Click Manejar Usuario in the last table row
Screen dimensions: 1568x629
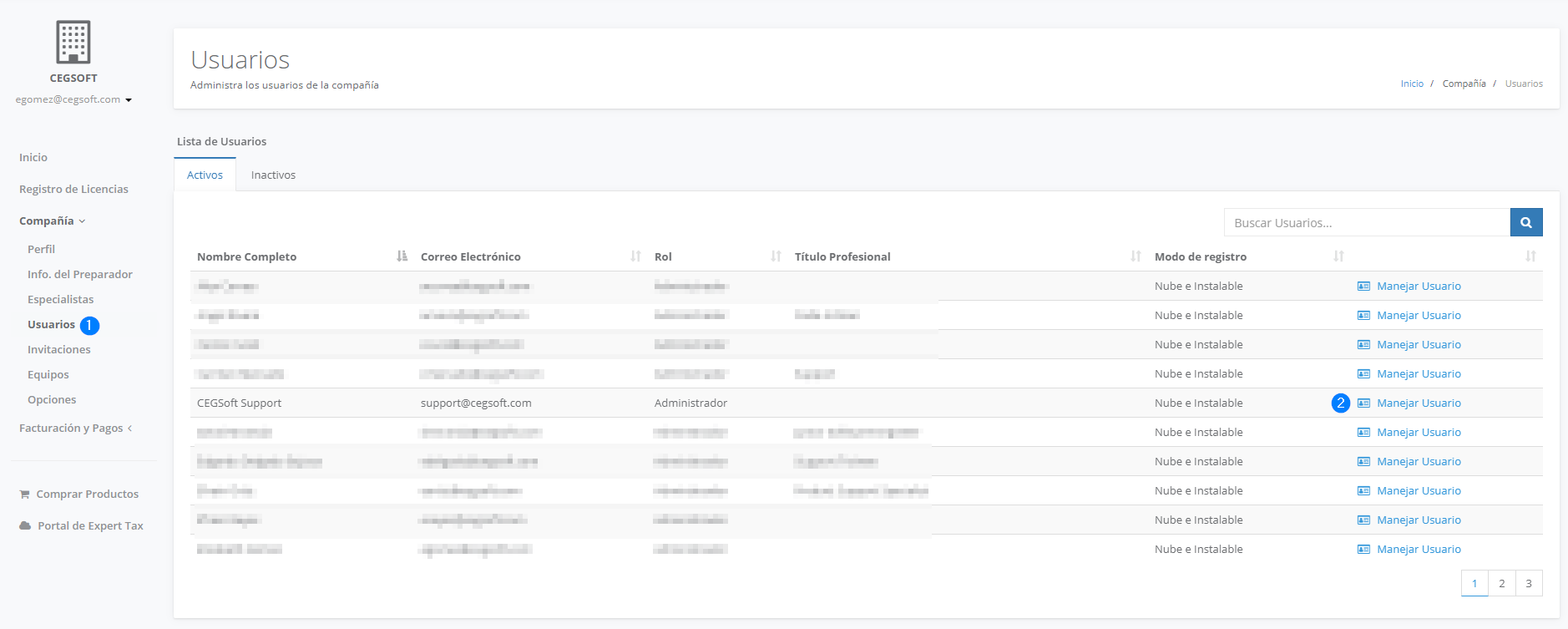[x=1419, y=549]
